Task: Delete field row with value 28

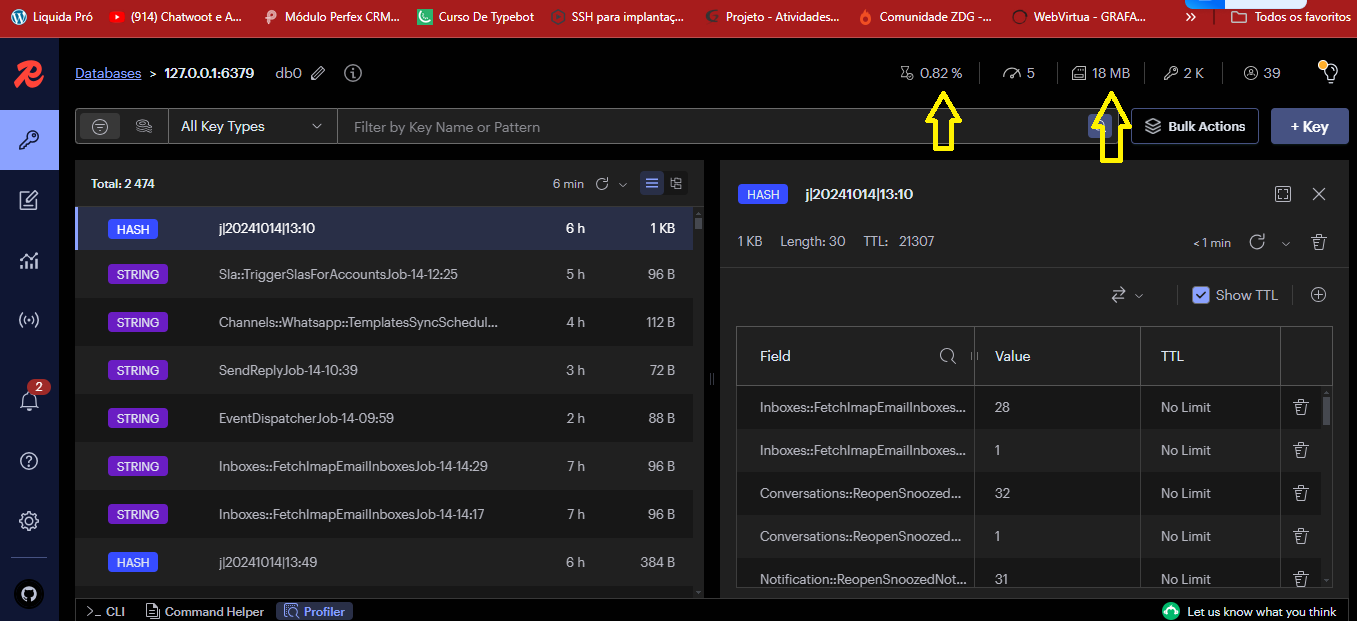Action: [1300, 407]
